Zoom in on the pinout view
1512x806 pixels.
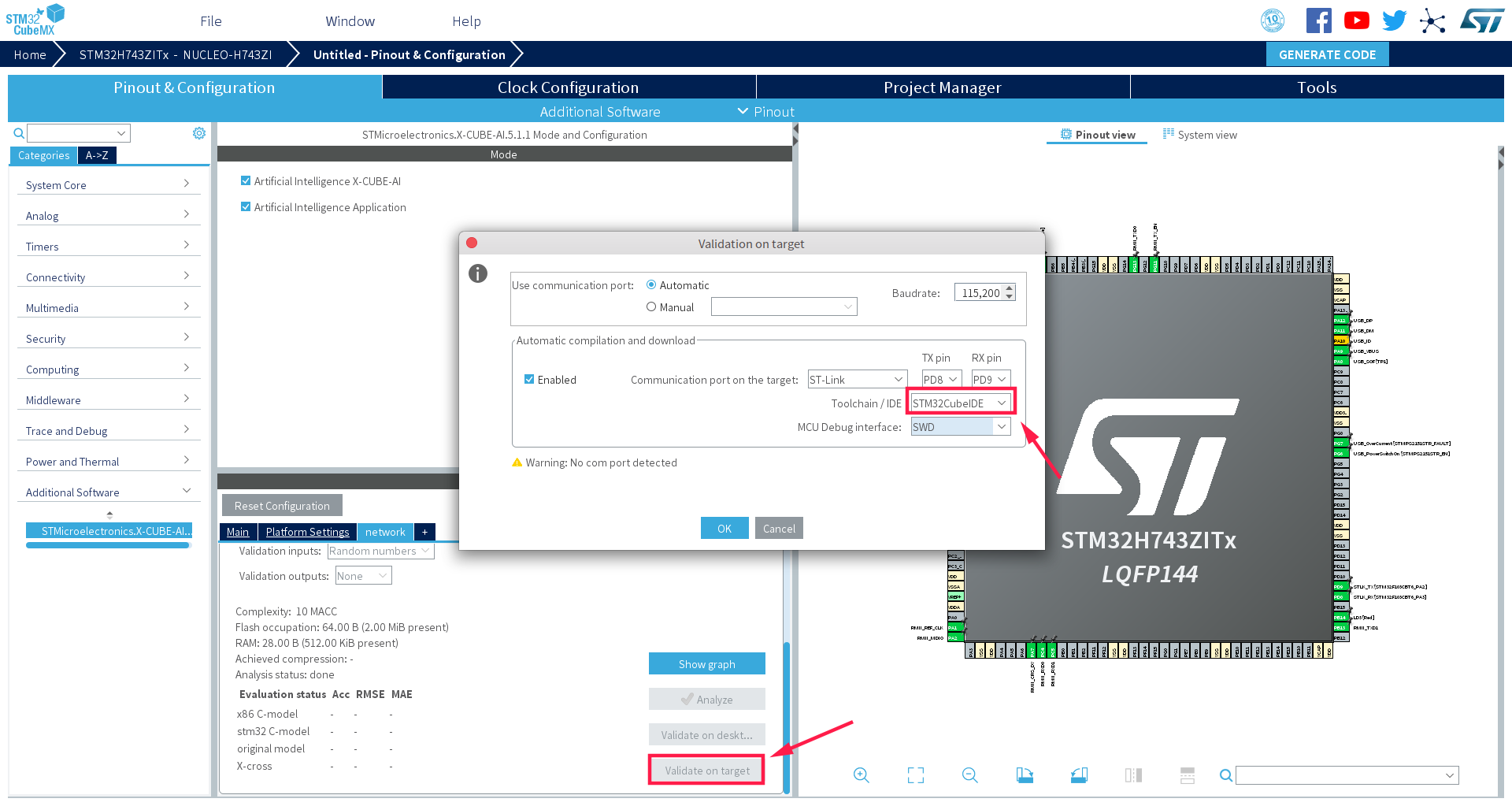[861, 775]
